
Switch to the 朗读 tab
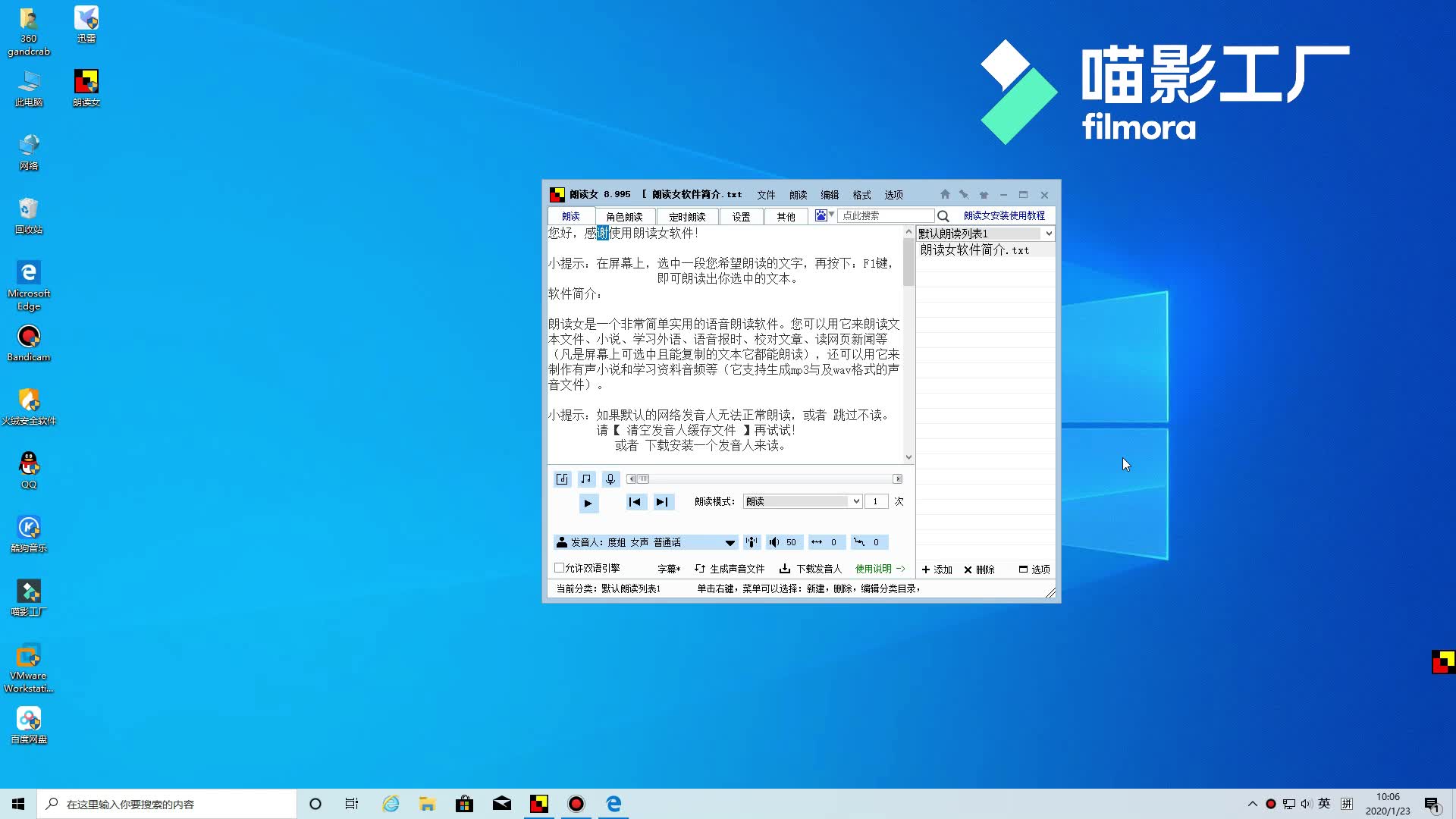(571, 216)
